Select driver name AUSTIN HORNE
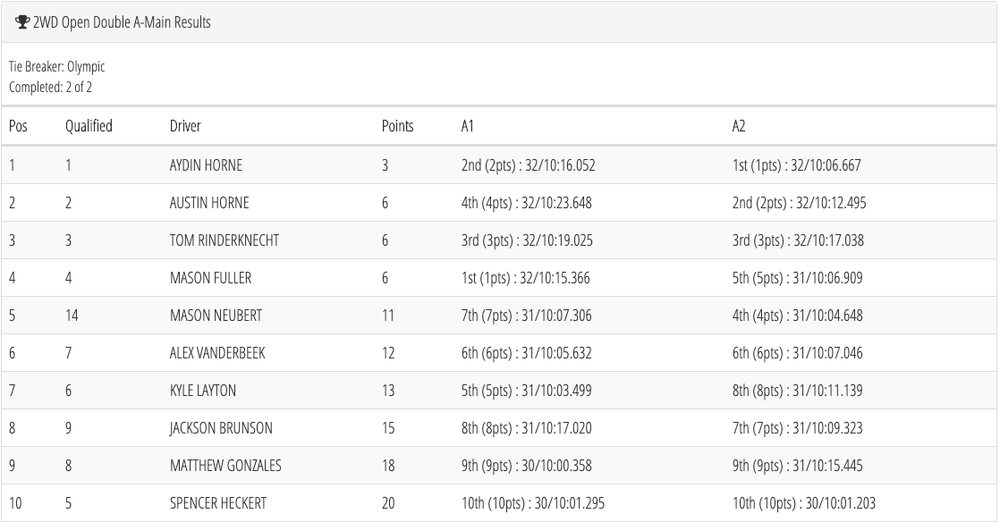This screenshot has width=1000, height=522. [209, 203]
